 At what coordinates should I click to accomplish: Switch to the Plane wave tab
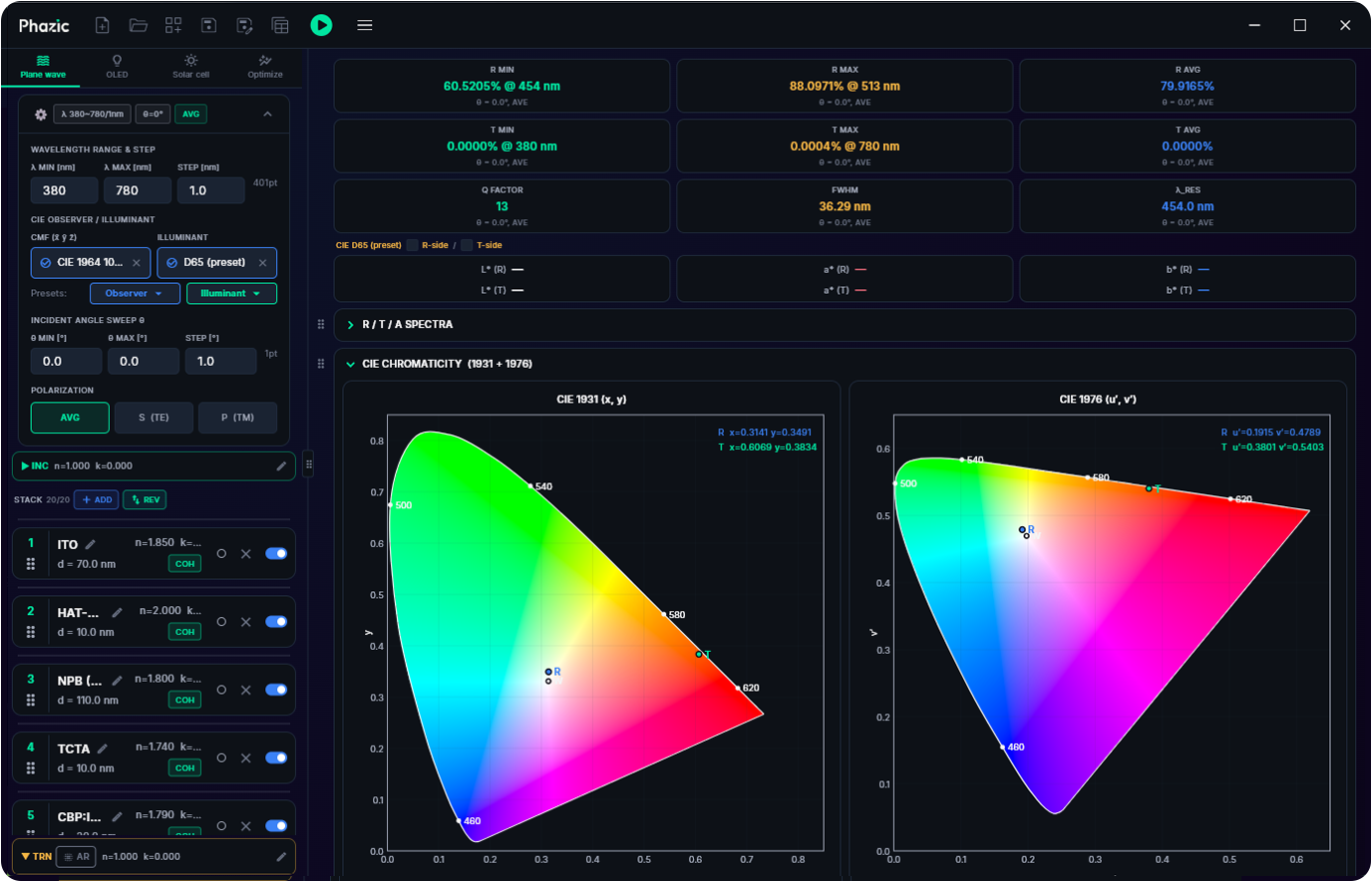[x=43, y=67]
